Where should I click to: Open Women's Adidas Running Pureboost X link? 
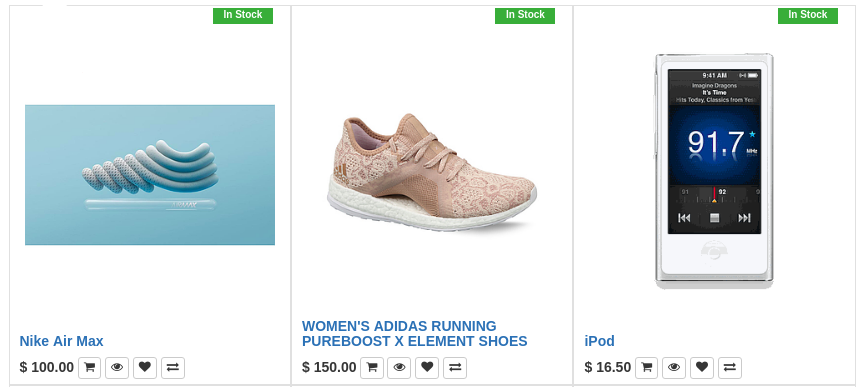(415, 333)
